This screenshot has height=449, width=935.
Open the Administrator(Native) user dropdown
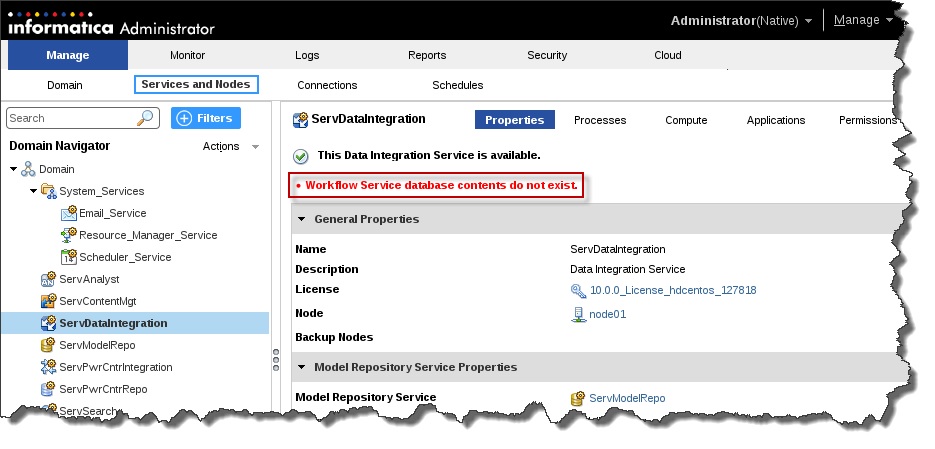pos(741,21)
